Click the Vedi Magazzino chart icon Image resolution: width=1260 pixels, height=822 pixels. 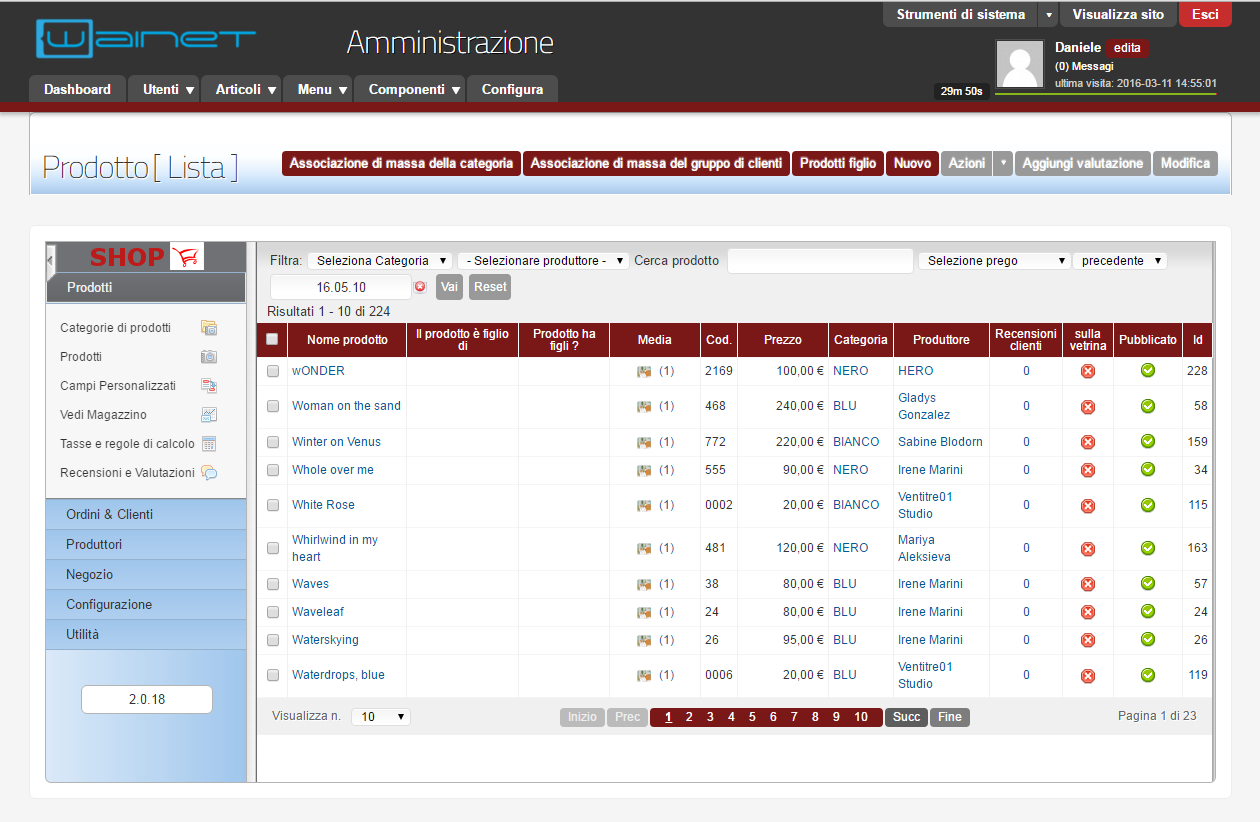[x=209, y=415]
